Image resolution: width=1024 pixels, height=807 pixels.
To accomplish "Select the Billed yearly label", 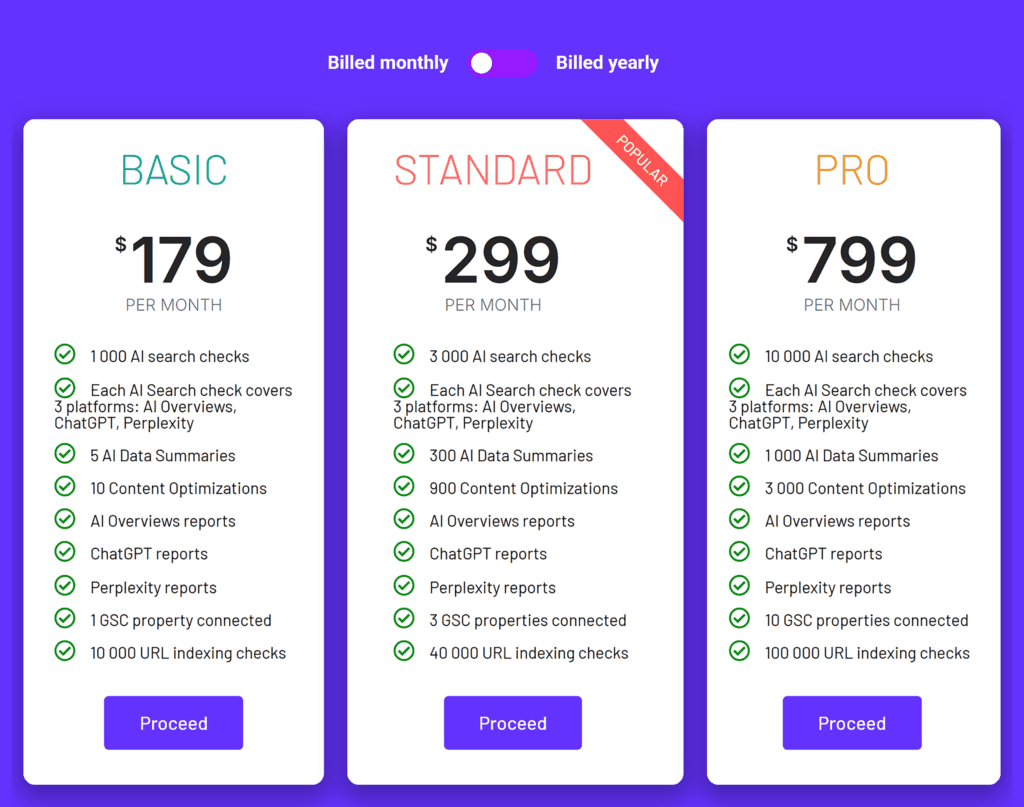I will [607, 62].
